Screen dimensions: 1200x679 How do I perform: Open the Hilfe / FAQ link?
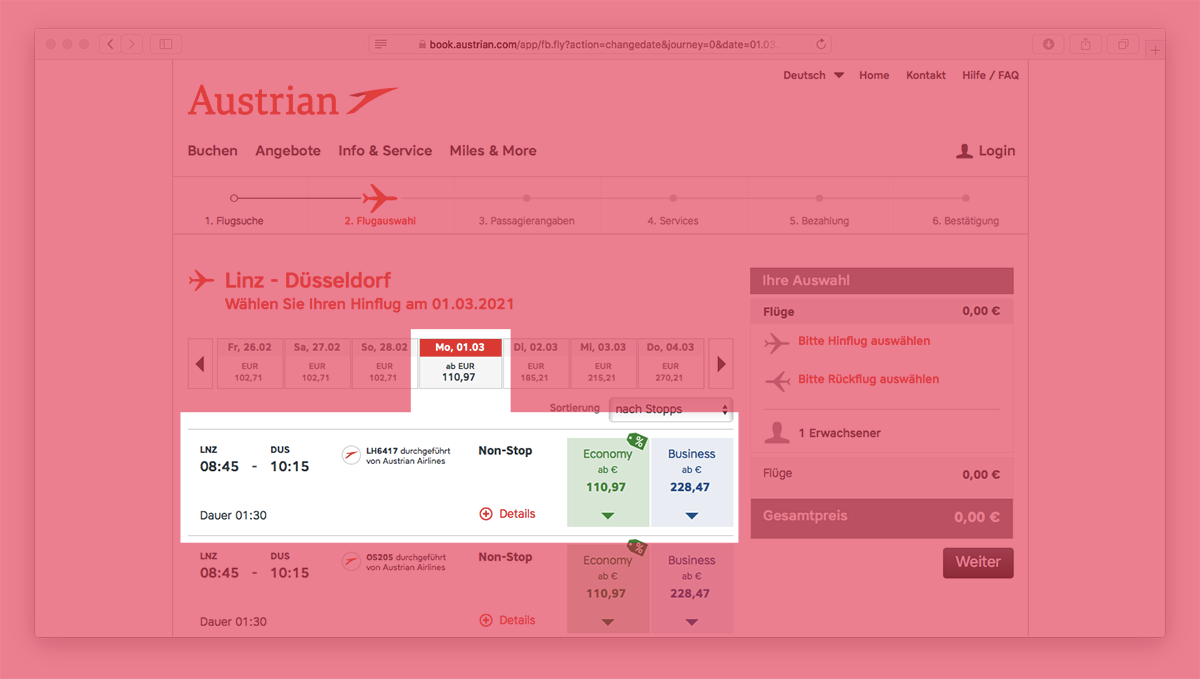(990, 75)
